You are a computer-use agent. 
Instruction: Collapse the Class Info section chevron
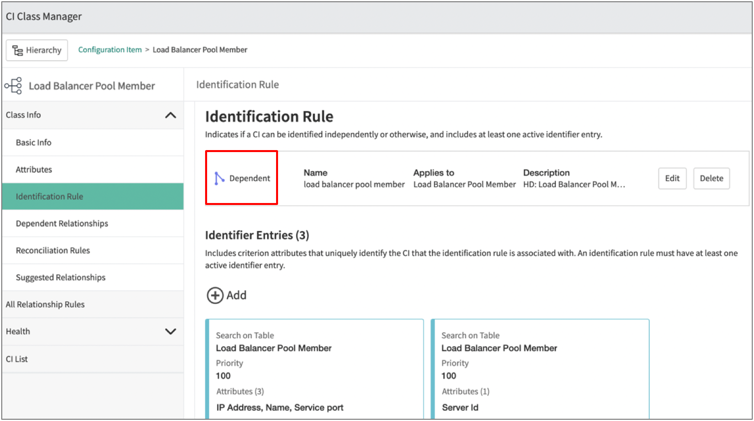170,115
